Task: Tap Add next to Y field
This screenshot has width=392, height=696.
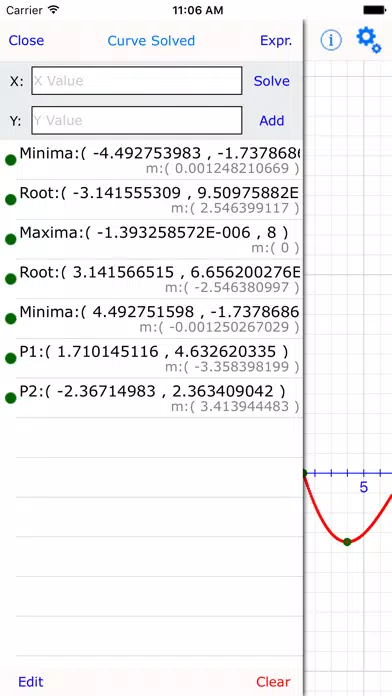Action: pyautogui.click(x=272, y=120)
